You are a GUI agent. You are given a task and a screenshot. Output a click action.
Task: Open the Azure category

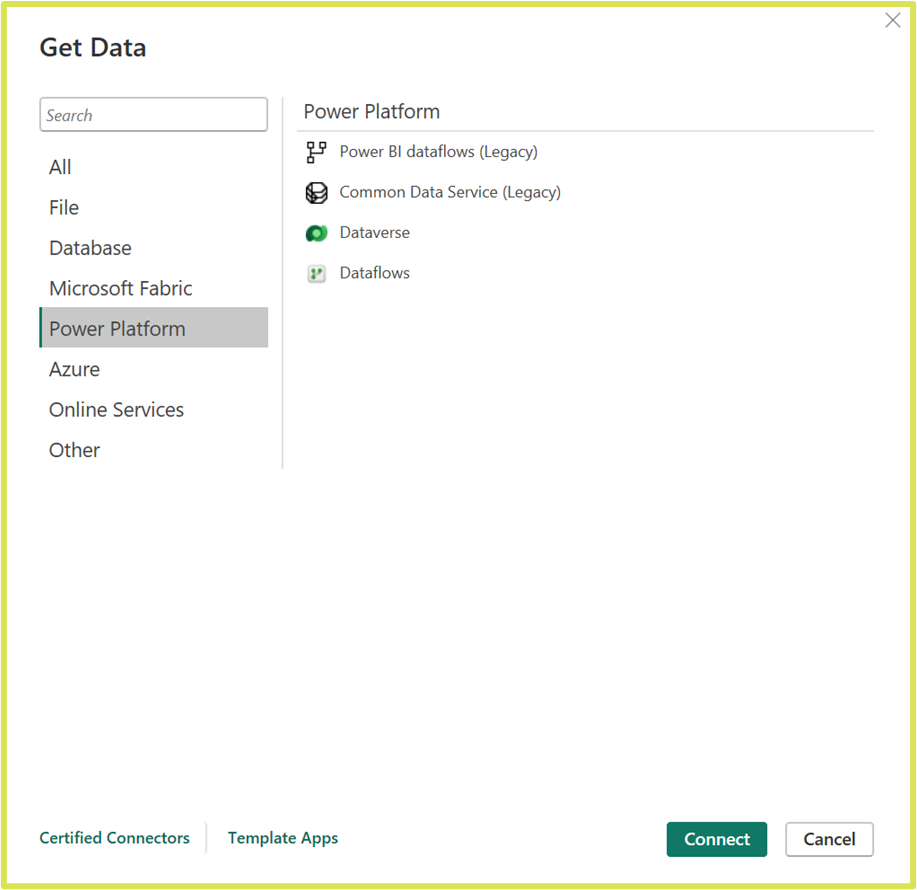coord(153,369)
